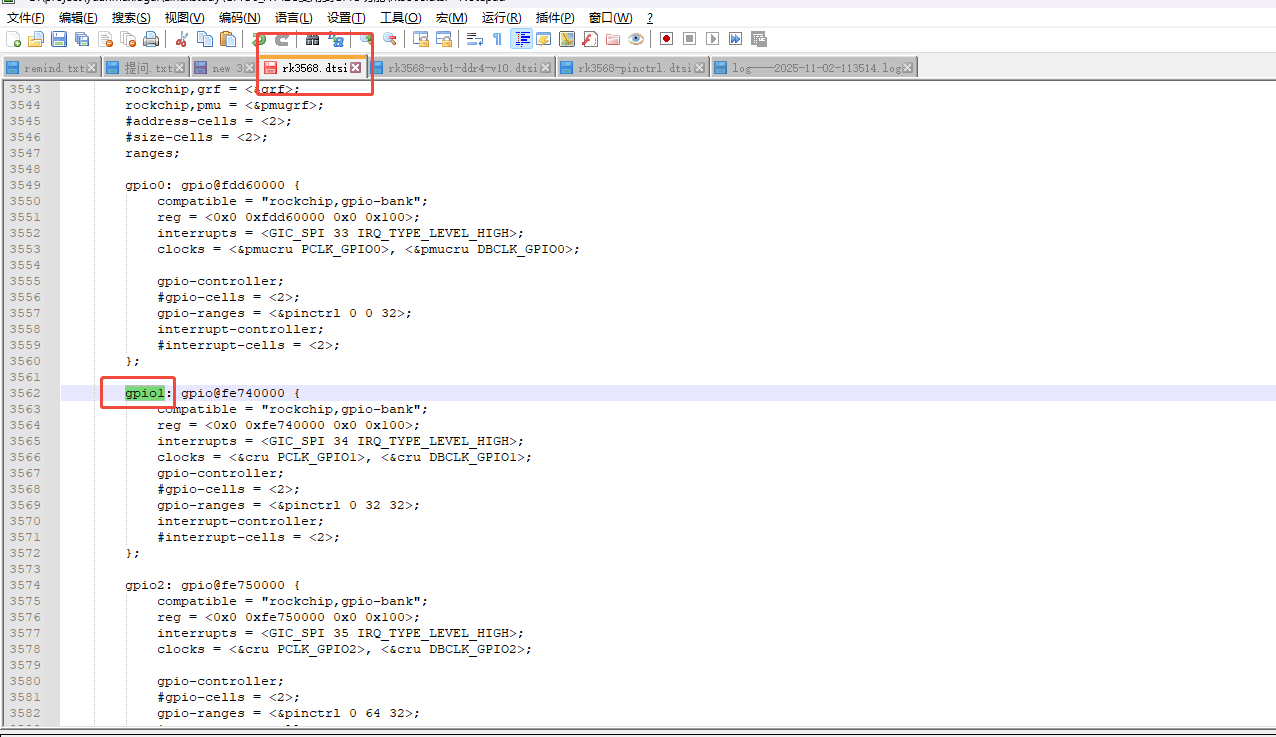Viewport: 1276px width, 737px height.
Task: Open the 宏(M) menu
Action: pos(451,18)
